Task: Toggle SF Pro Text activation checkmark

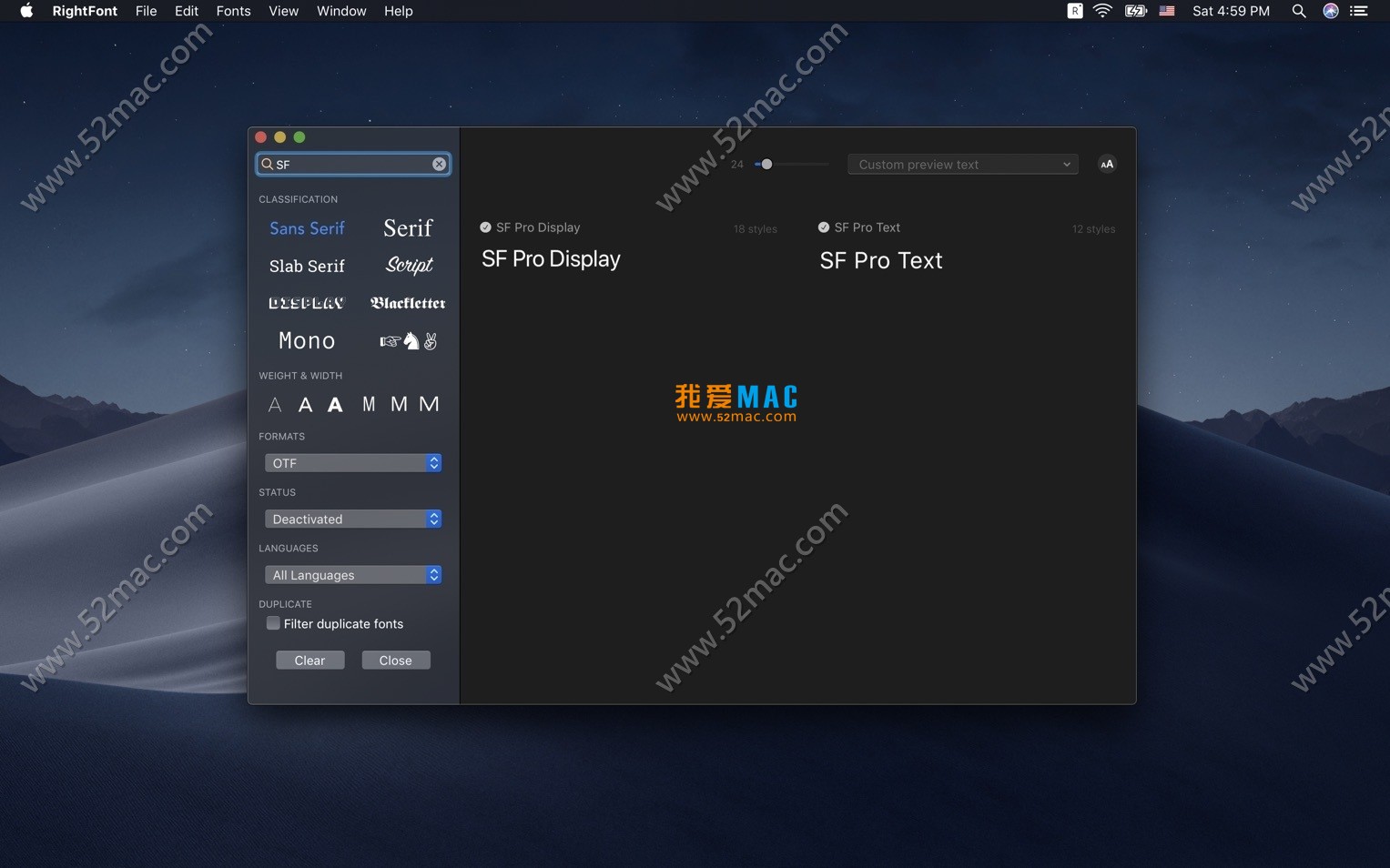Action: click(824, 227)
